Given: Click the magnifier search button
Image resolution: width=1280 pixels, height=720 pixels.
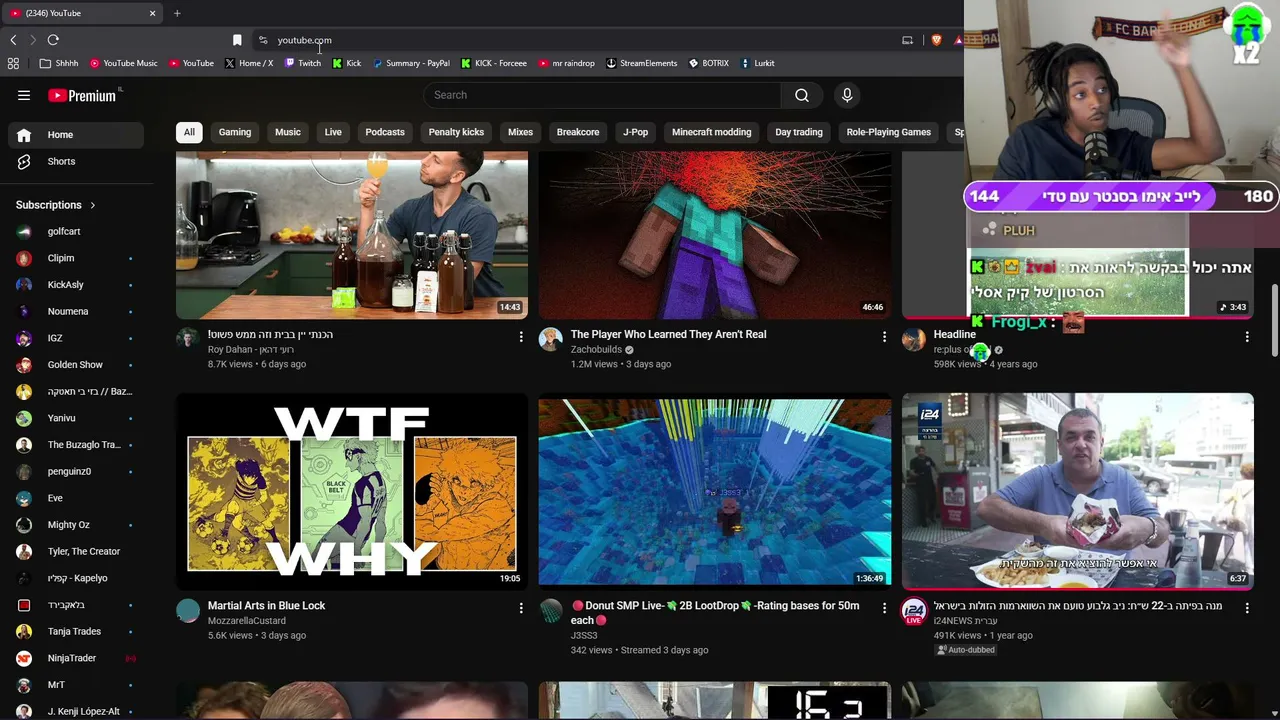Looking at the screenshot, I should 802,95.
